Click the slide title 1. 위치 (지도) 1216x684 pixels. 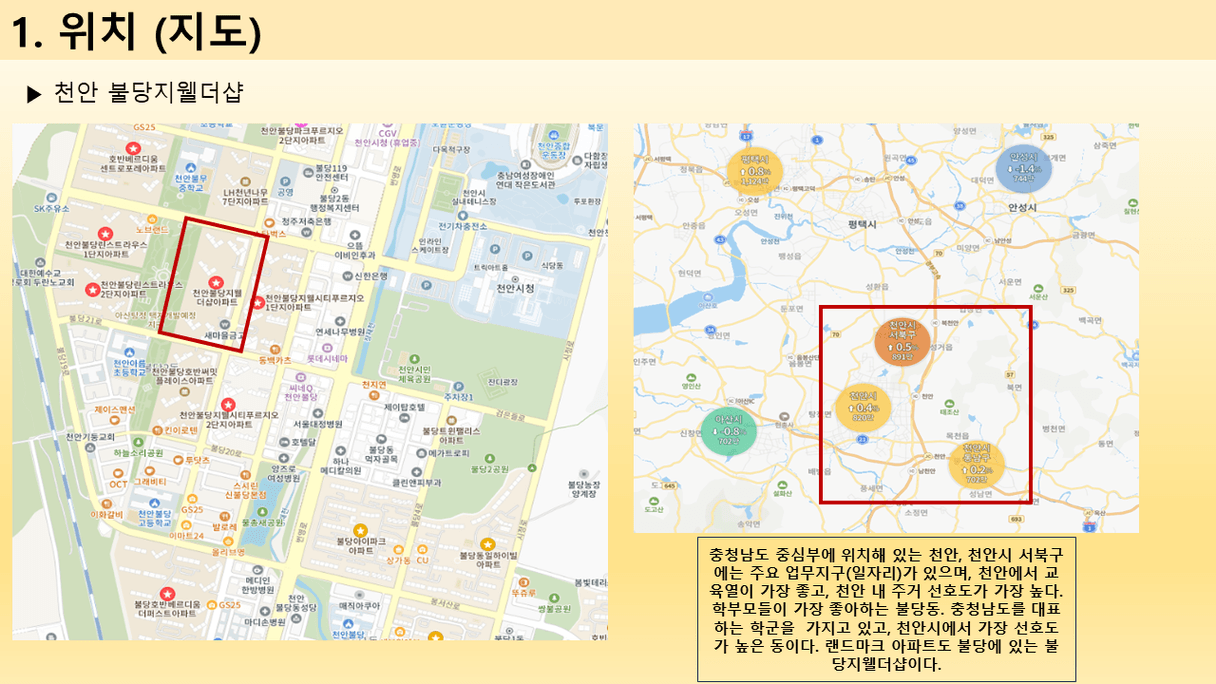pos(137,31)
